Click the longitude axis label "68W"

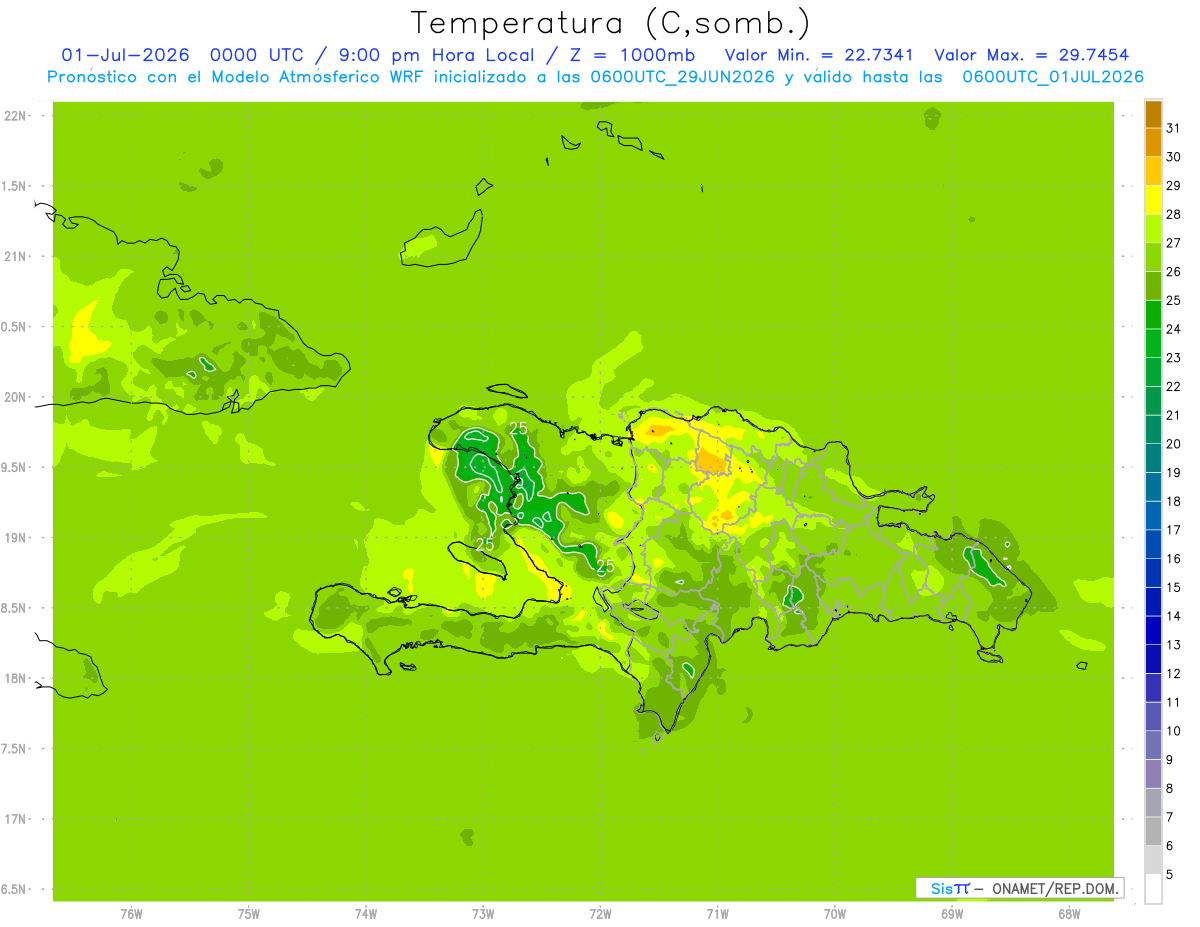pos(1069,914)
